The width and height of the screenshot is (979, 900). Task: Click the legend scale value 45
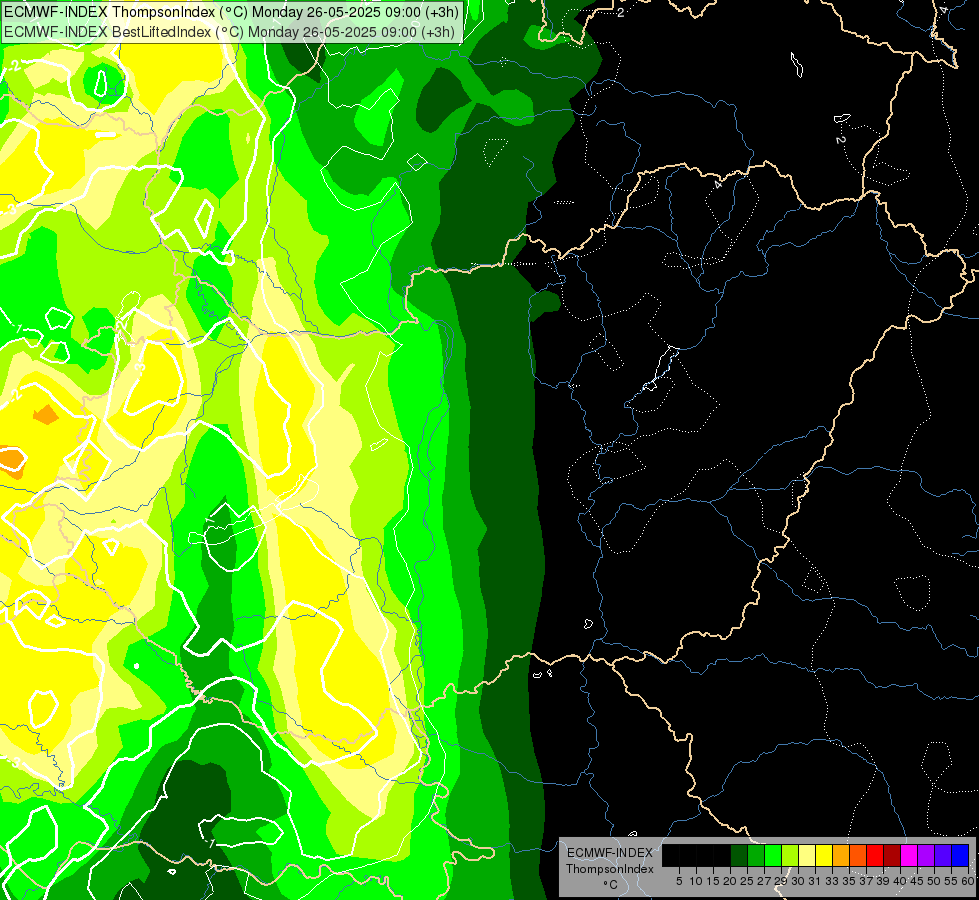click(917, 881)
